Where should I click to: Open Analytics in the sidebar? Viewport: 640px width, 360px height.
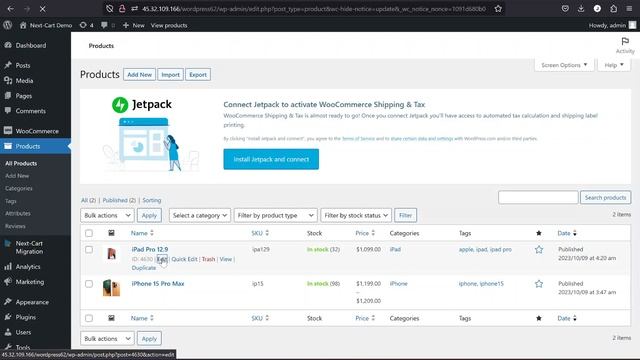(x=28, y=267)
